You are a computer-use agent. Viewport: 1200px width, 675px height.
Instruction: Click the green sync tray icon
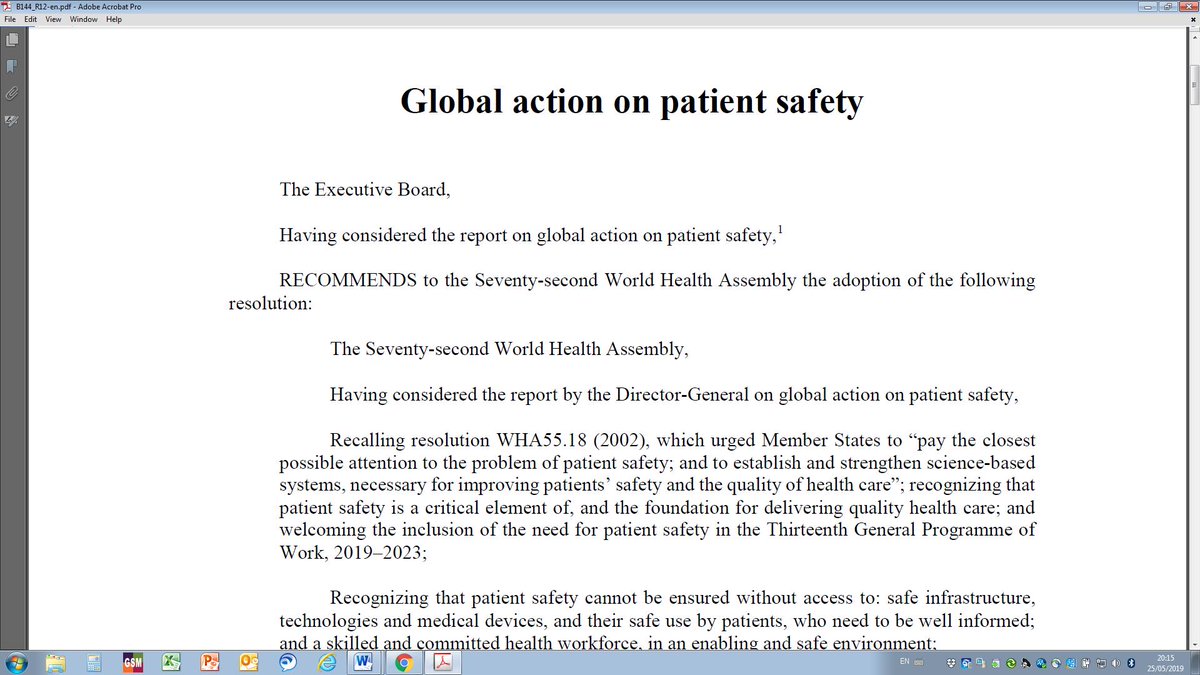click(x=1010, y=663)
